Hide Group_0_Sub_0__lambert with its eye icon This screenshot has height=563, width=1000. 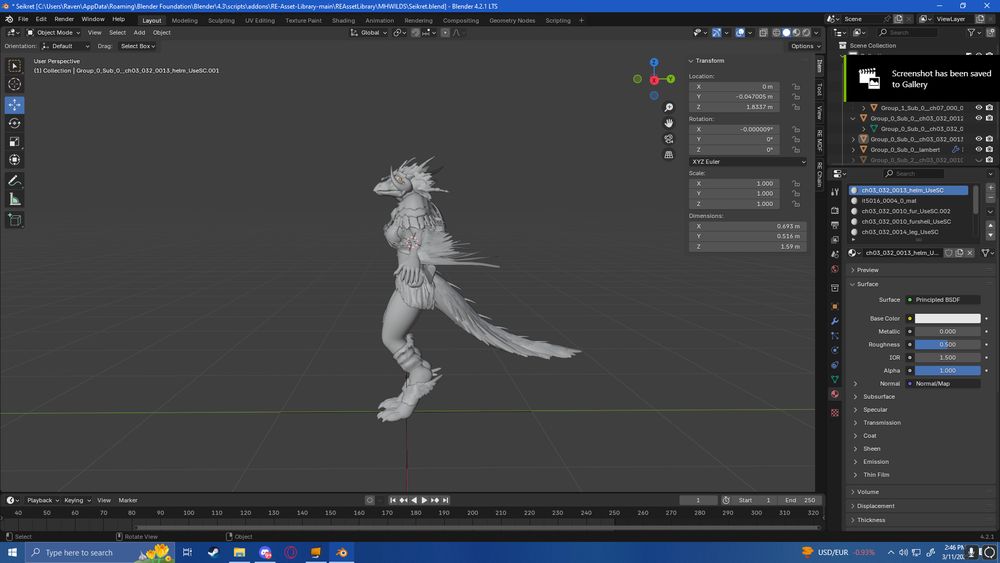[979, 149]
